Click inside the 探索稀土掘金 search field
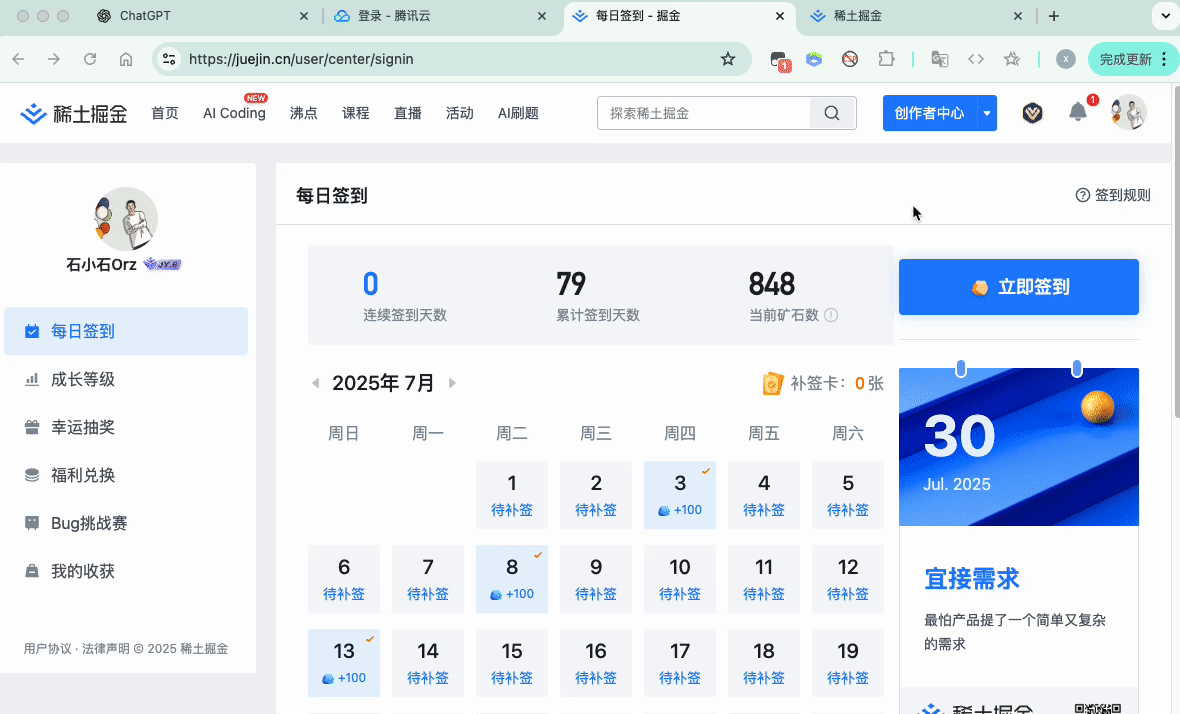This screenshot has height=714, width=1180. pyautogui.click(x=704, y=113)
